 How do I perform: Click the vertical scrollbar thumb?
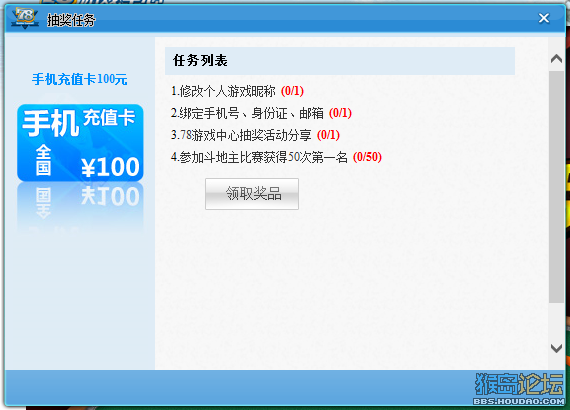click(x=556, y=187)
